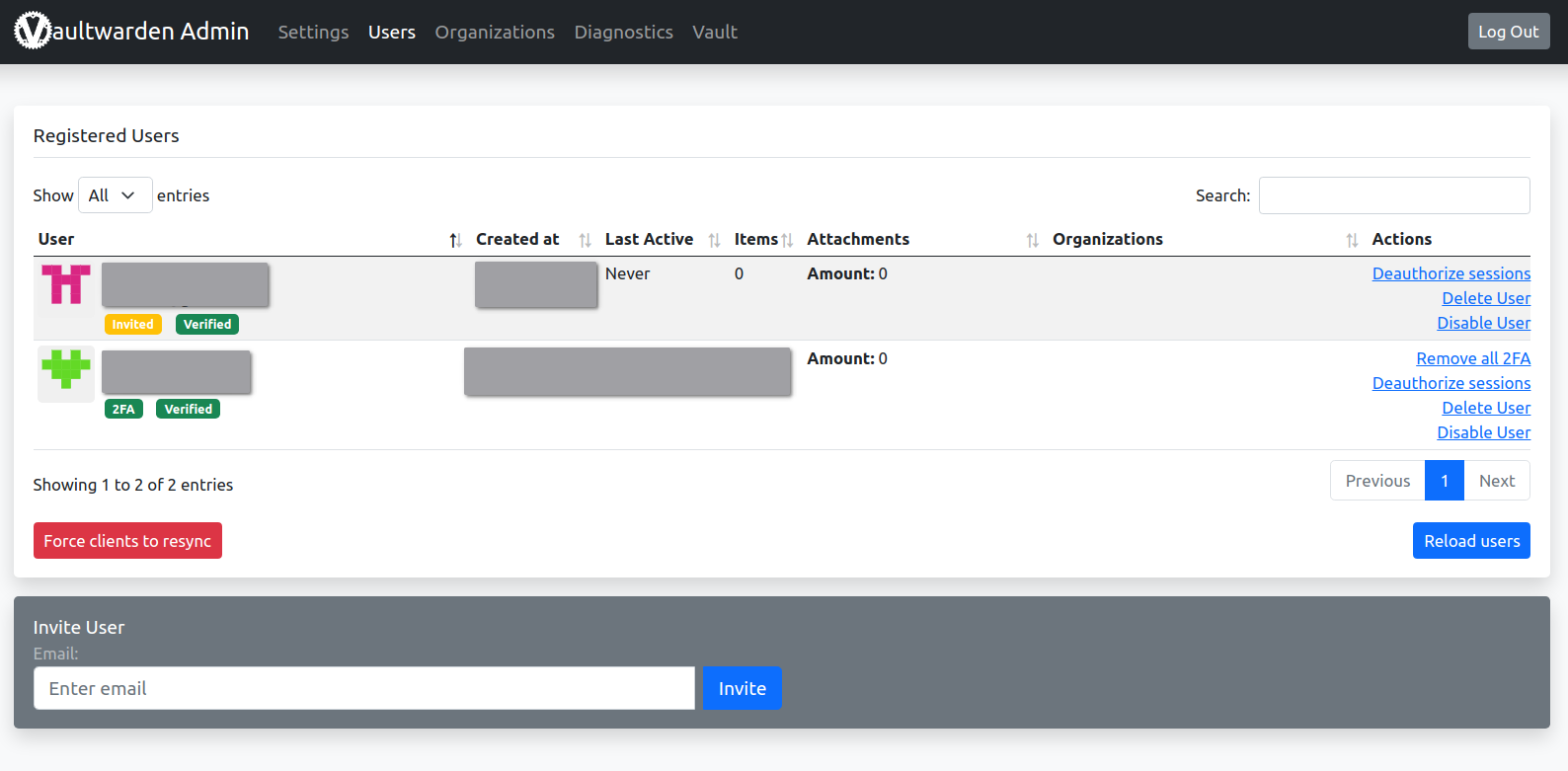Open the Settings menu item
The image size is (1568, 771).
(x=313, y=33)
